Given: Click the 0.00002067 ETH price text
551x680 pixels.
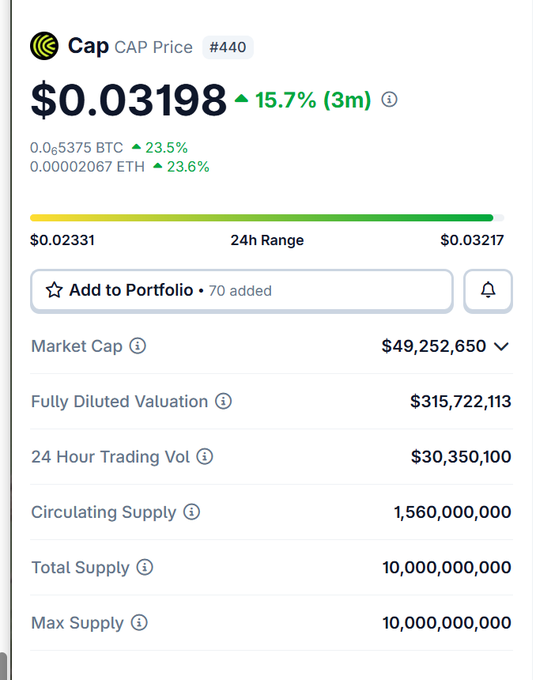Looking at the screenshot, I should 87,167.
